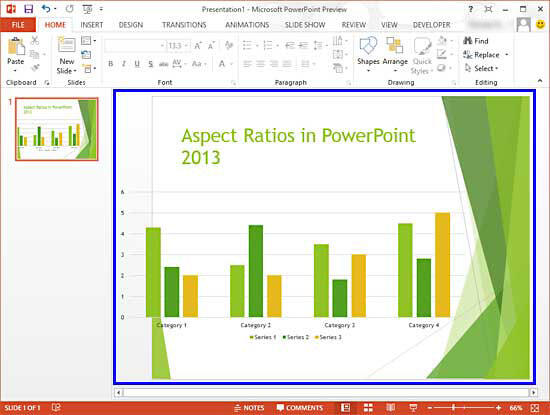This screenshot has height=415, width=550.
Task: Select slide 1 thumbnail
Action: [x=56, y=129]
